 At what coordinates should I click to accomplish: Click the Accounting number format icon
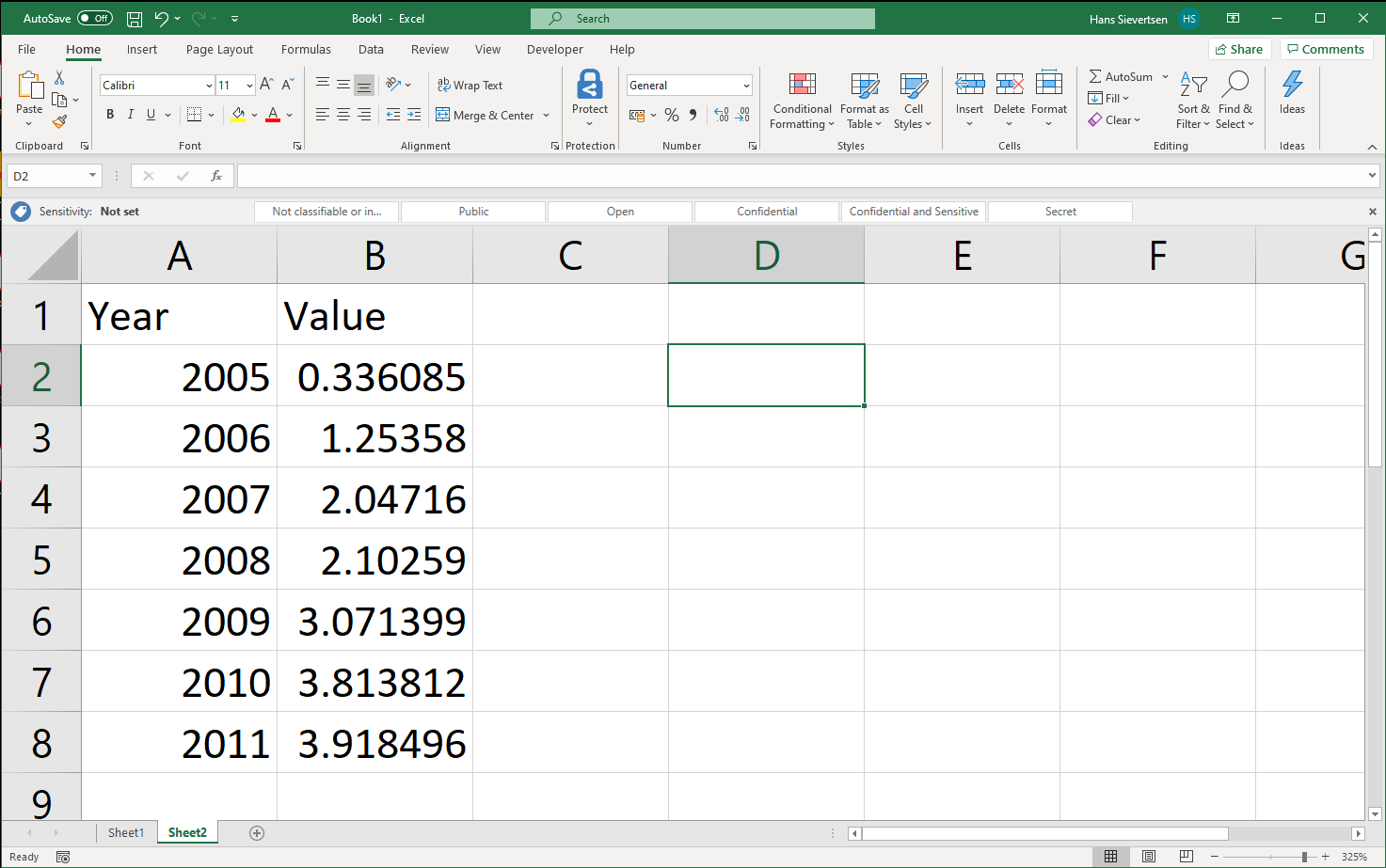(637, 115)
